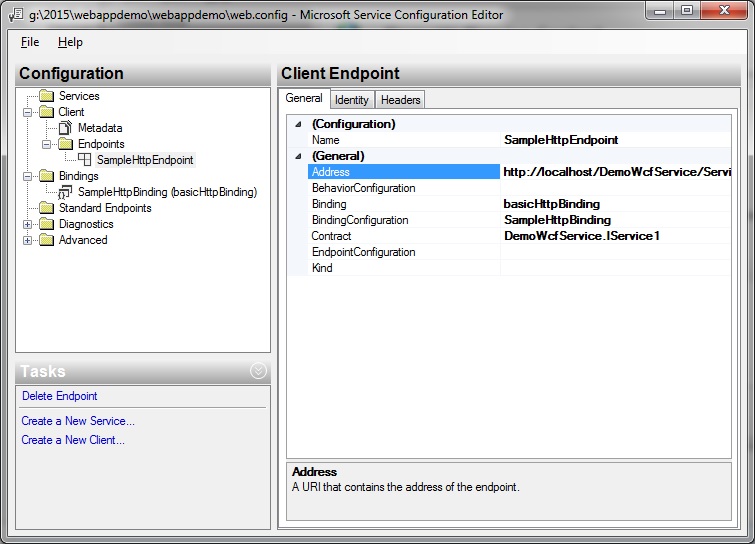Image resolution: width=755 pixels, height=544 pixels.
Task: Click the Client folder icon
Action: coord(47,112)
